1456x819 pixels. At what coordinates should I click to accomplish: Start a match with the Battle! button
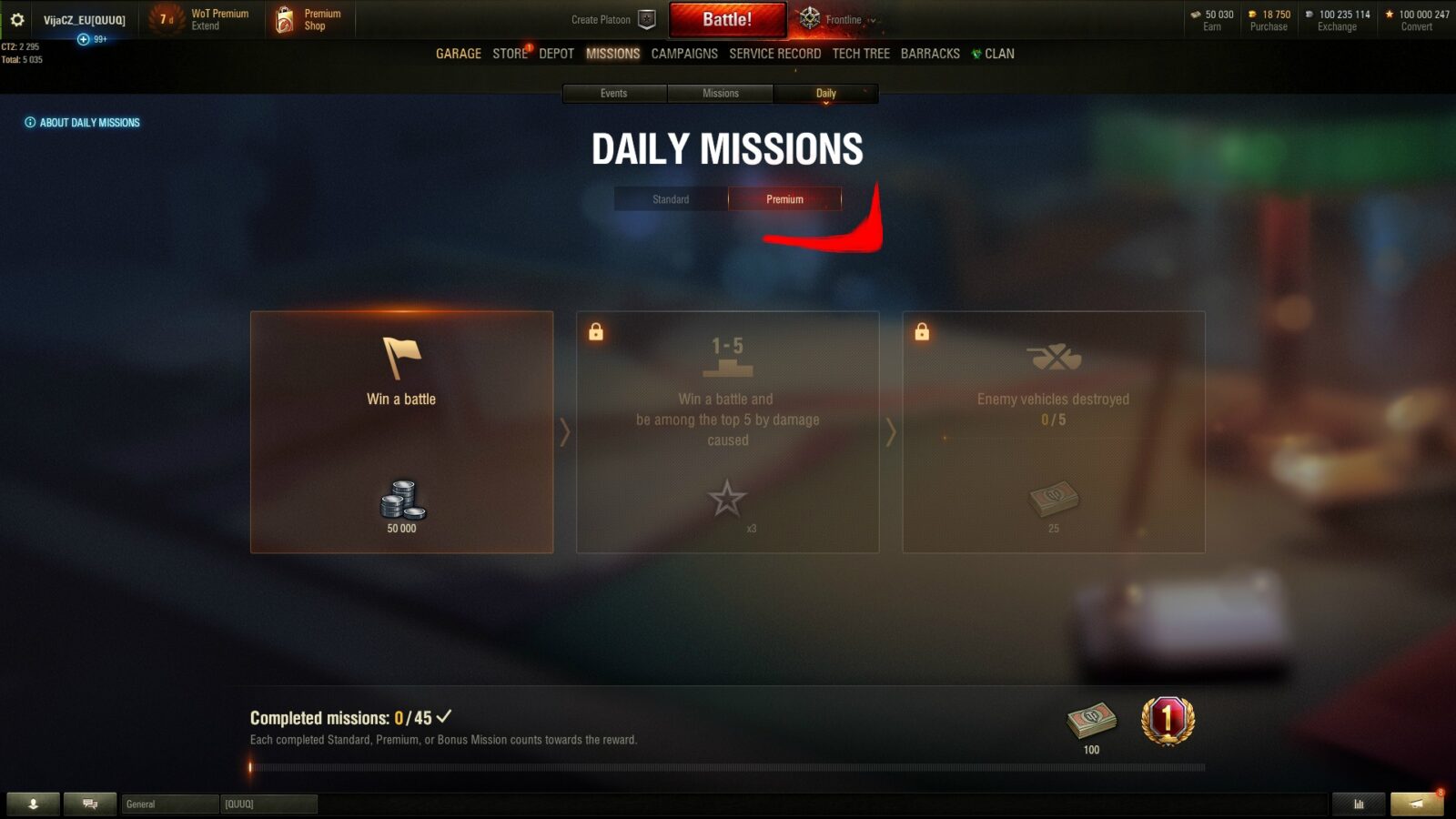coord(727,19)
